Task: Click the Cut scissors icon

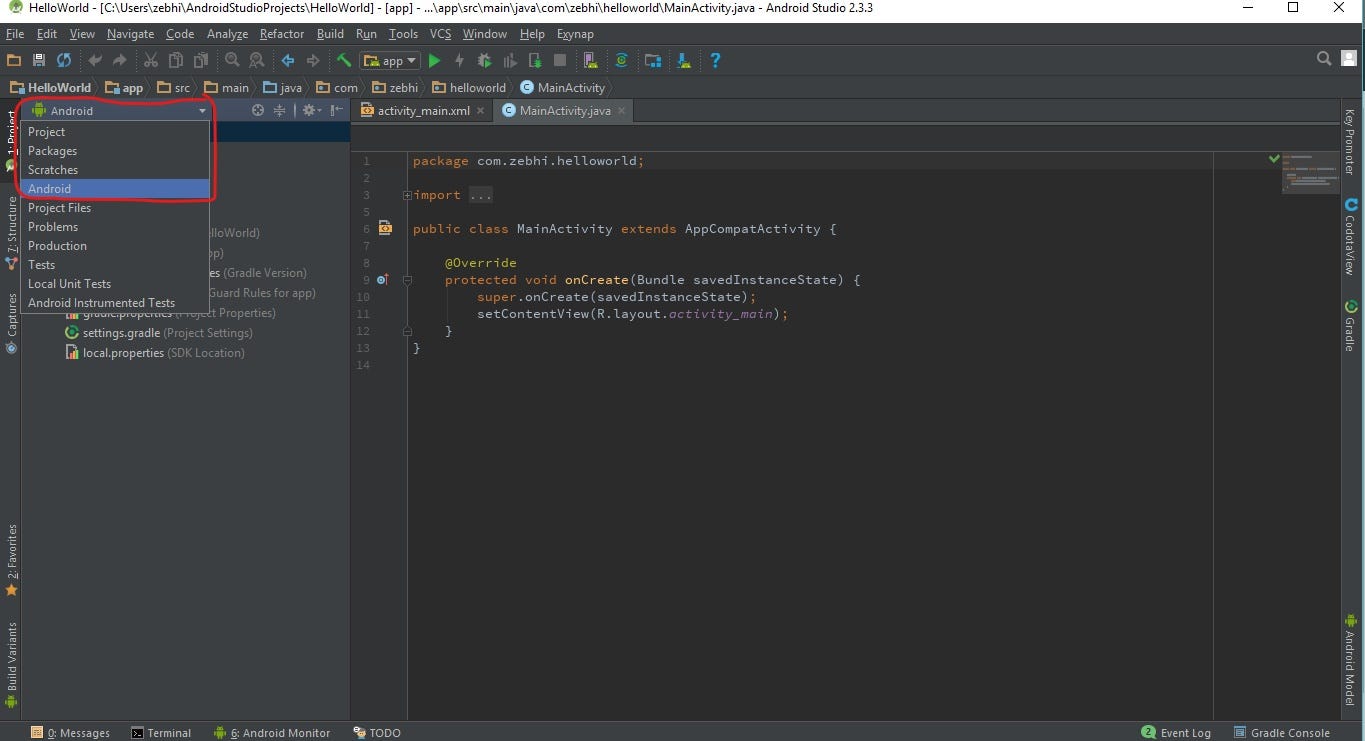Action: [x=151, y=60]
